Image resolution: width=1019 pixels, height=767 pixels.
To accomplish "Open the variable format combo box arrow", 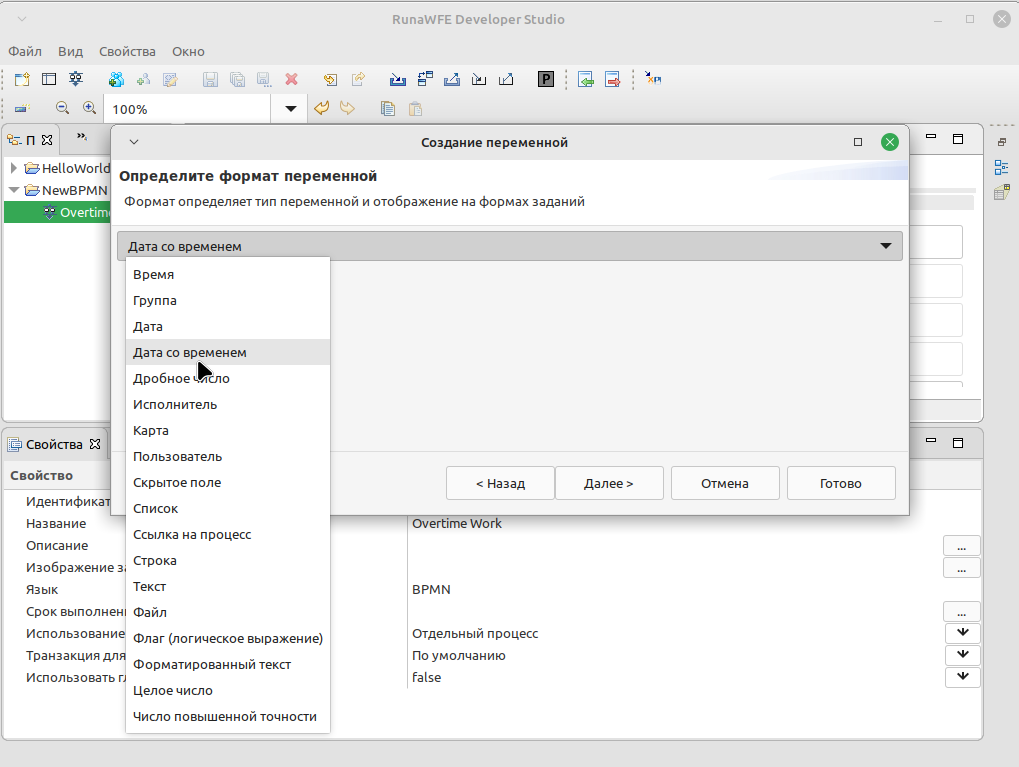I will [x=885, y=246].
